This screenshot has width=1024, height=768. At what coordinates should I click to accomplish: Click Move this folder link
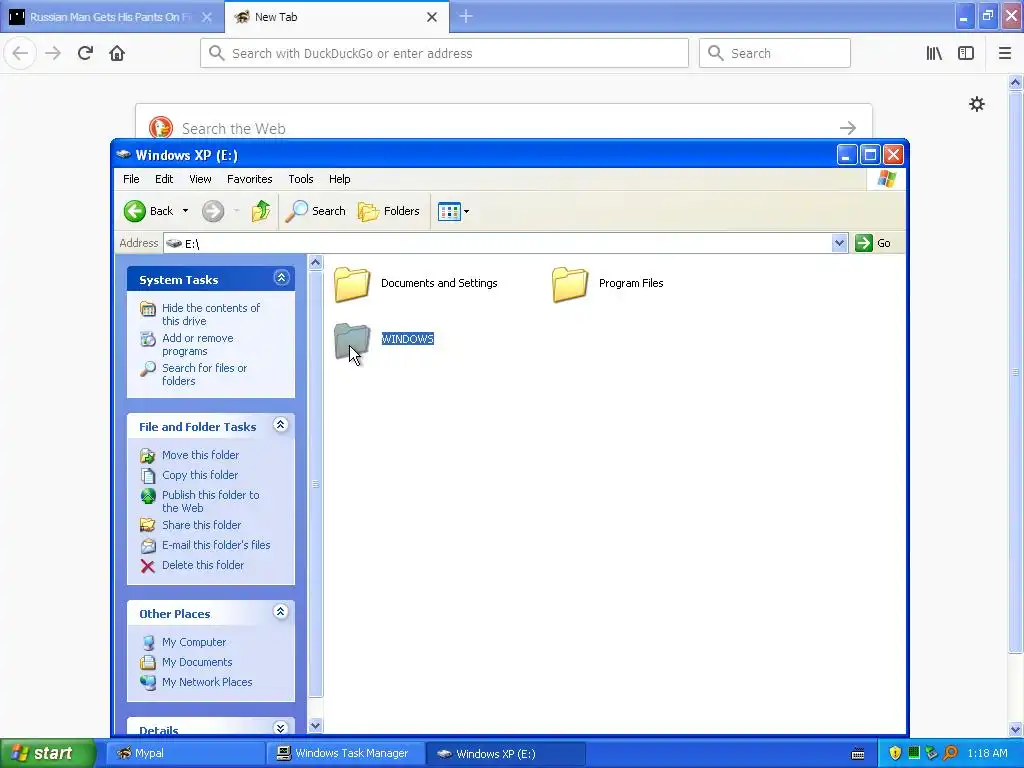(x=200, y=455)
